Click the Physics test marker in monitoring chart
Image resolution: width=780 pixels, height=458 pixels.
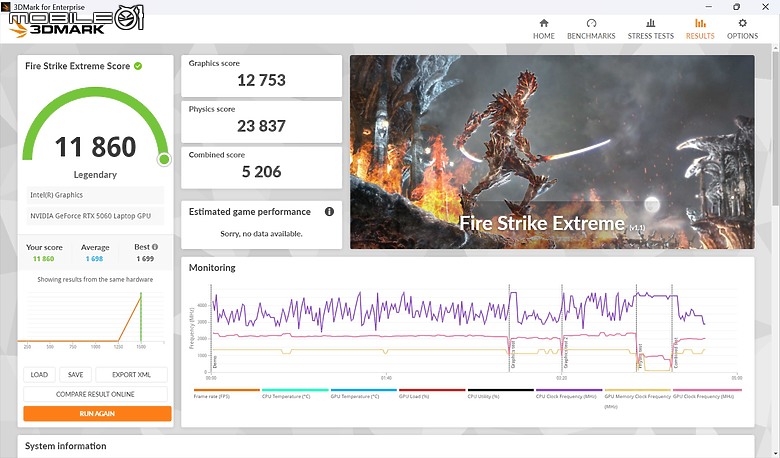(x=640, y=356)
